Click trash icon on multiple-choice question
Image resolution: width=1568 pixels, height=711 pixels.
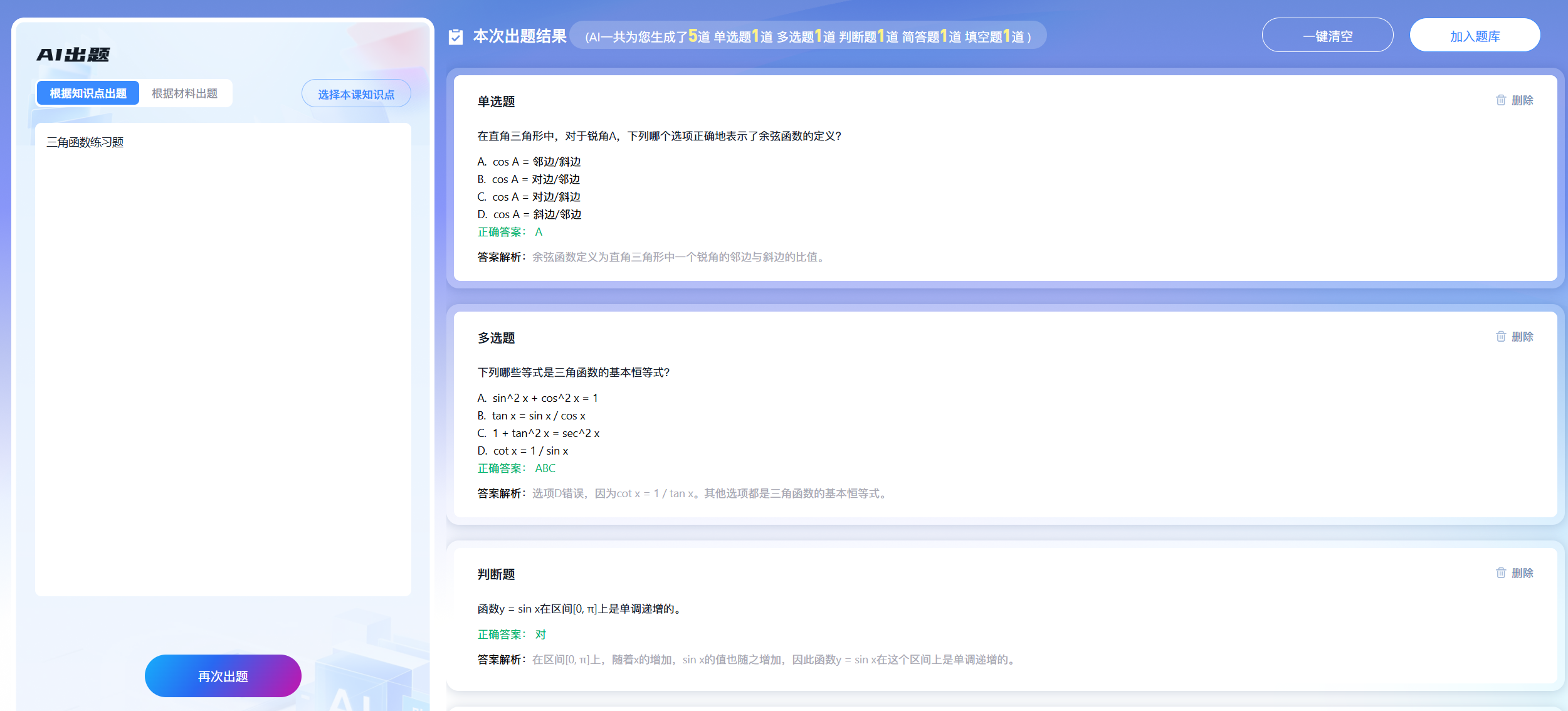tap(1500, 337)
